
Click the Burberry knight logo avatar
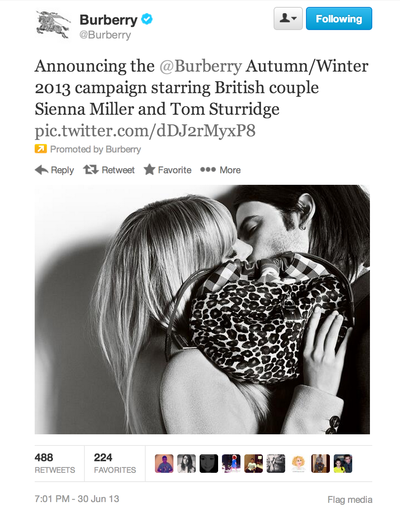(53, 24)
